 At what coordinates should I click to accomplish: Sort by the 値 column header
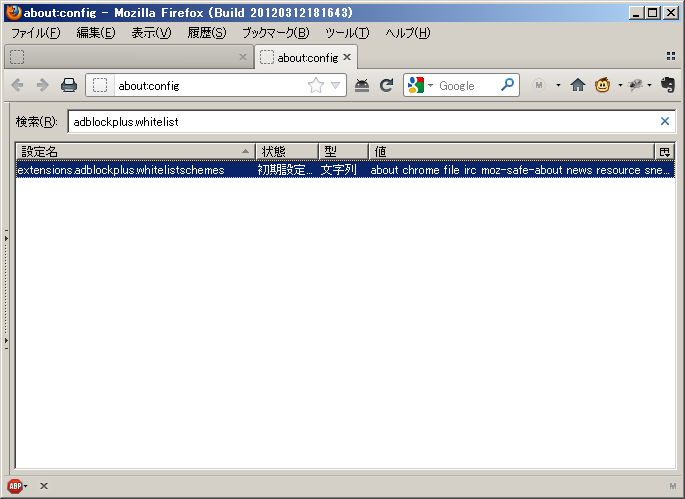point(511,152)
